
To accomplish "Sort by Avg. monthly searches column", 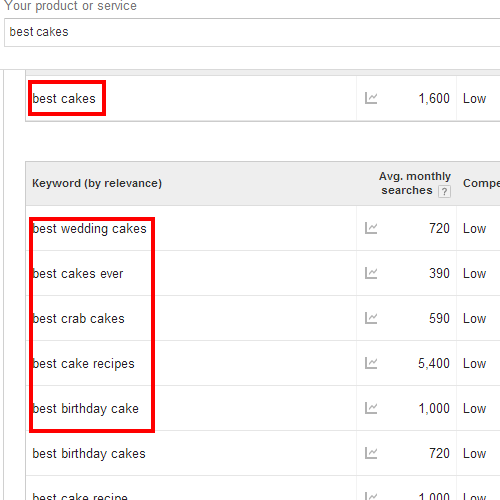I will pos(415,183).
